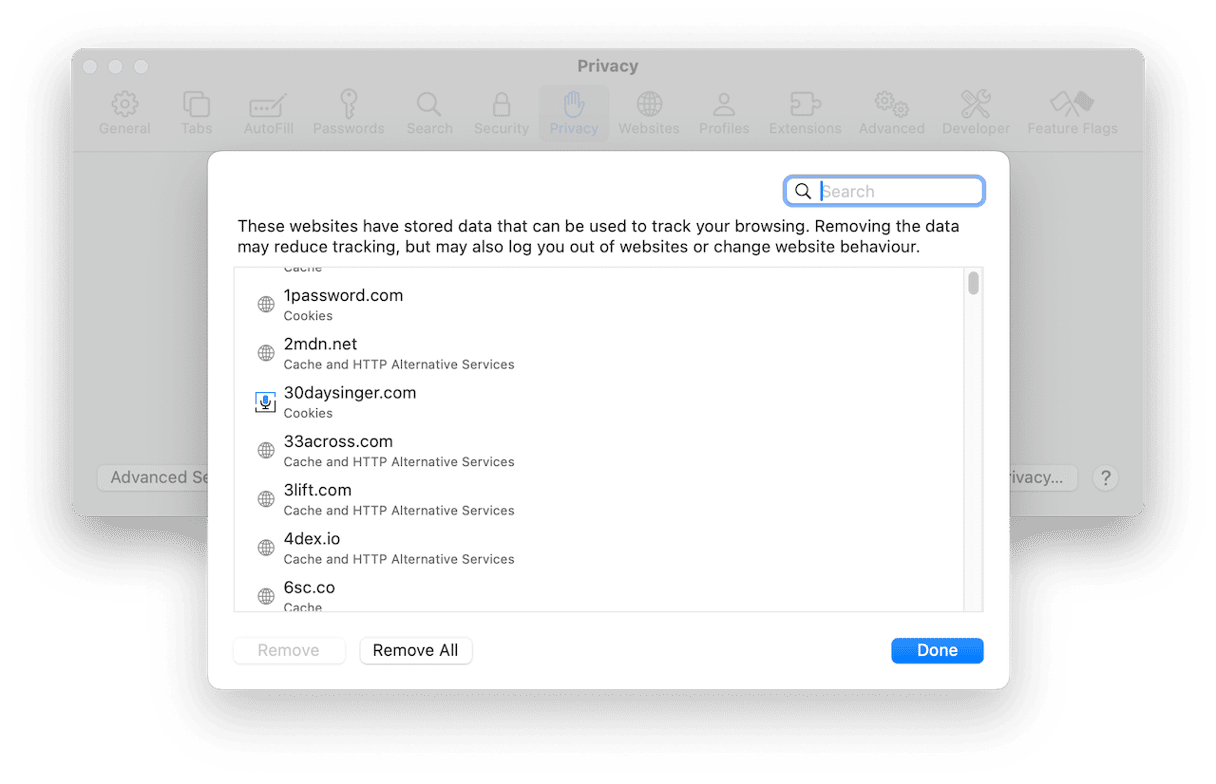The height and width of the screenshot is (784, 1216).
Task: Focus the website data Search field
Action: [x=898, y=191]
